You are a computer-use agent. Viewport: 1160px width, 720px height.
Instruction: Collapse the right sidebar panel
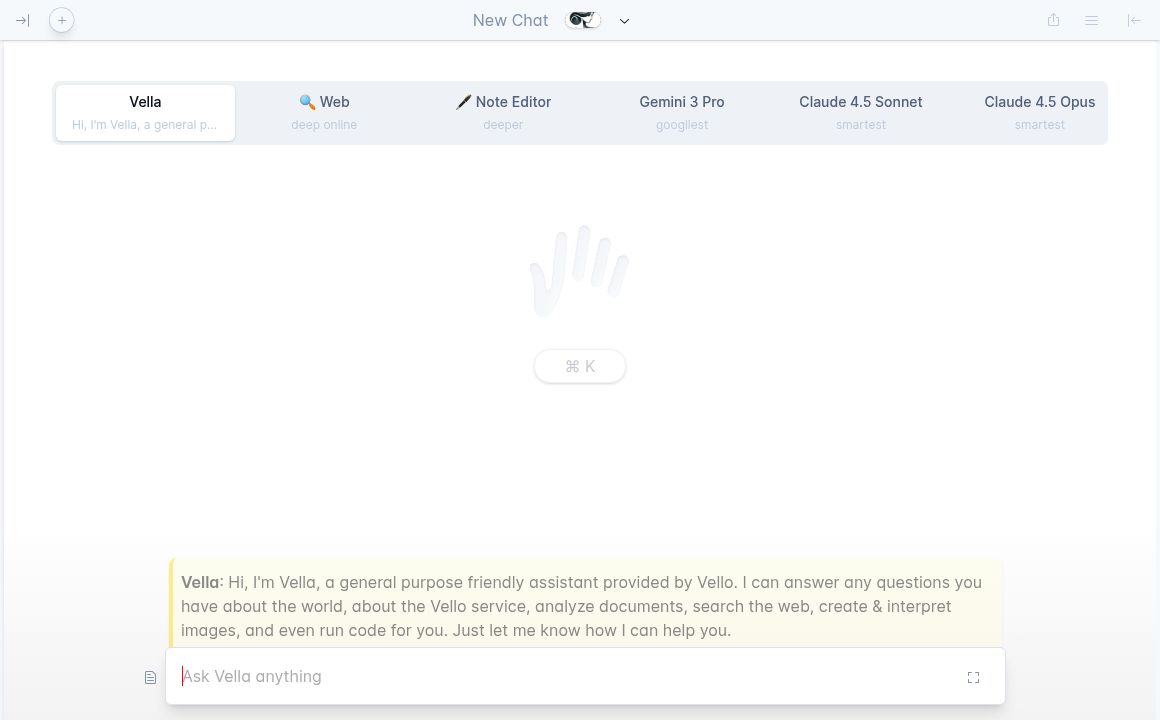click(x=1134, y=20)
